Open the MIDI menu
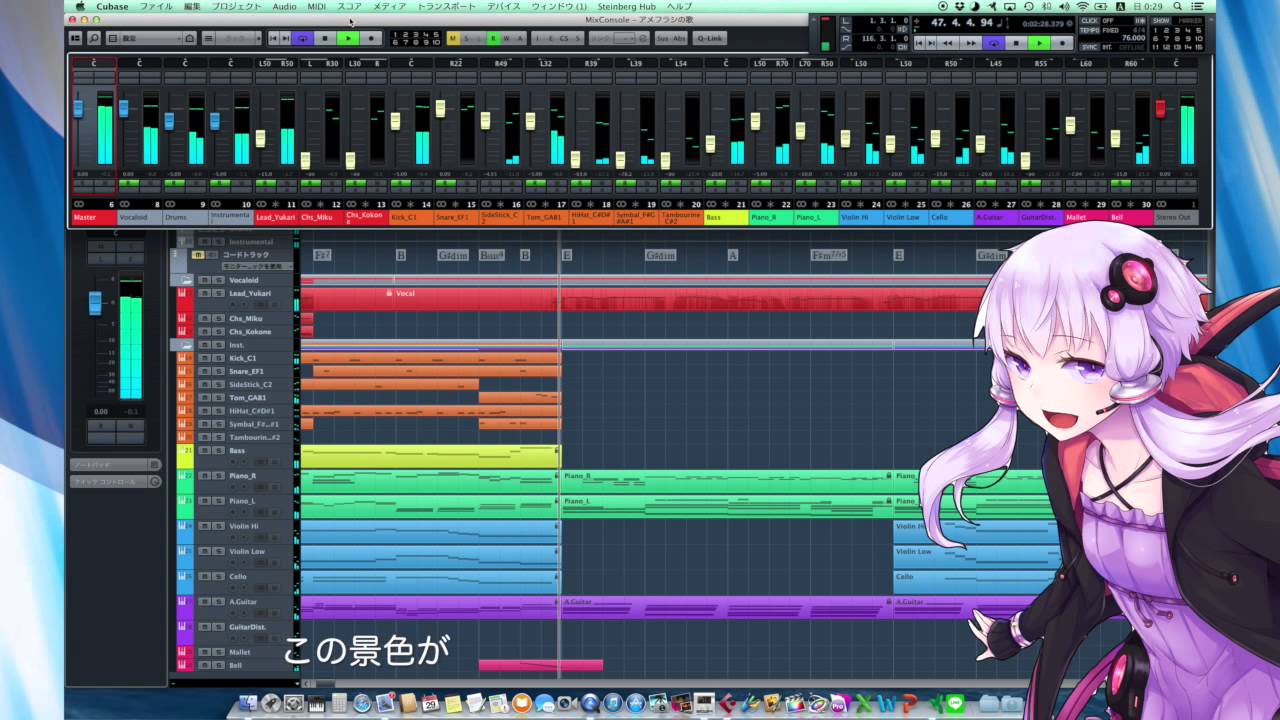Screen dimensions: 1280x720 [316, 6]
